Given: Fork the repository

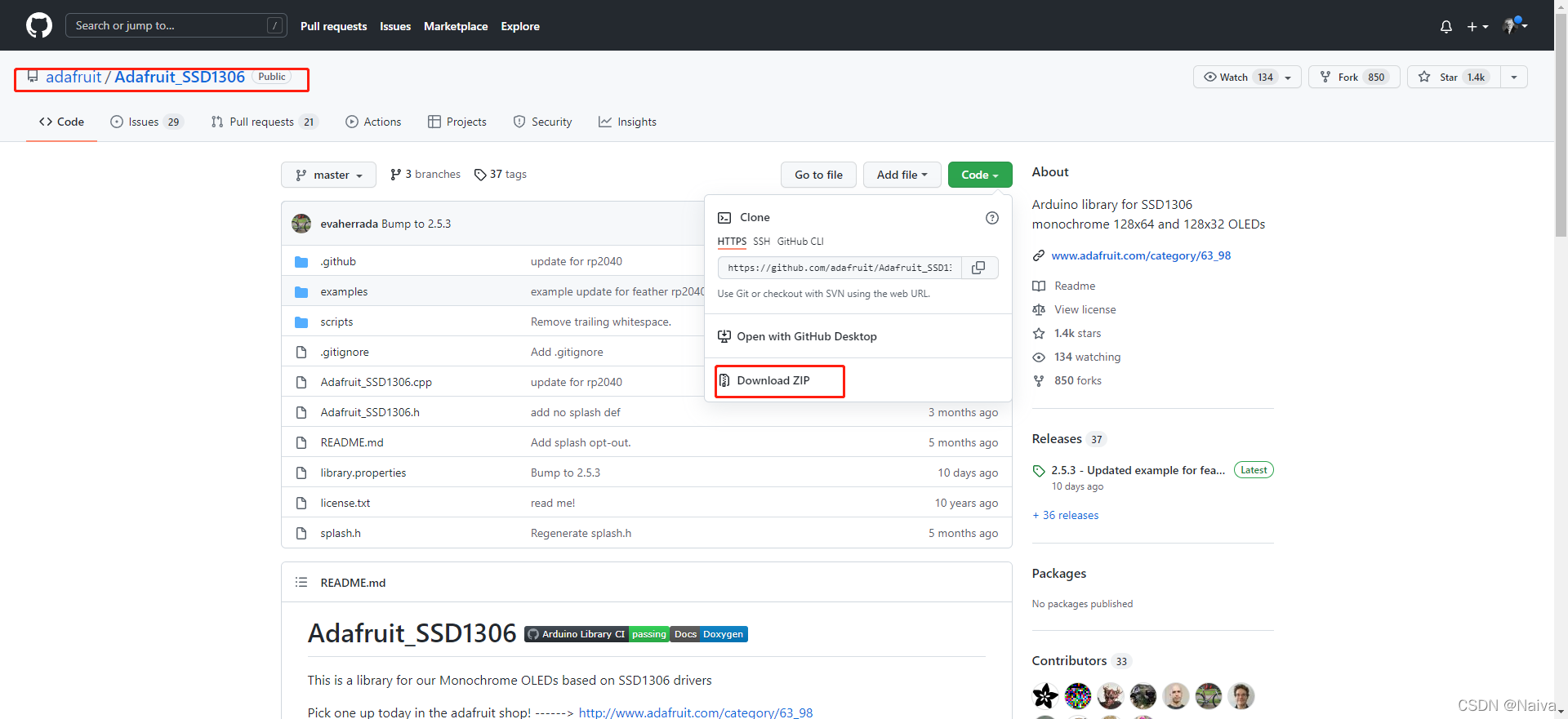Looking at the screenshot, I should [1354, 77].
